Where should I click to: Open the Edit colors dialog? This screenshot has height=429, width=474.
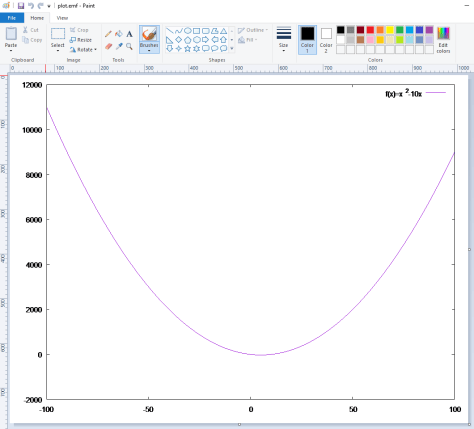coord(443,40)
